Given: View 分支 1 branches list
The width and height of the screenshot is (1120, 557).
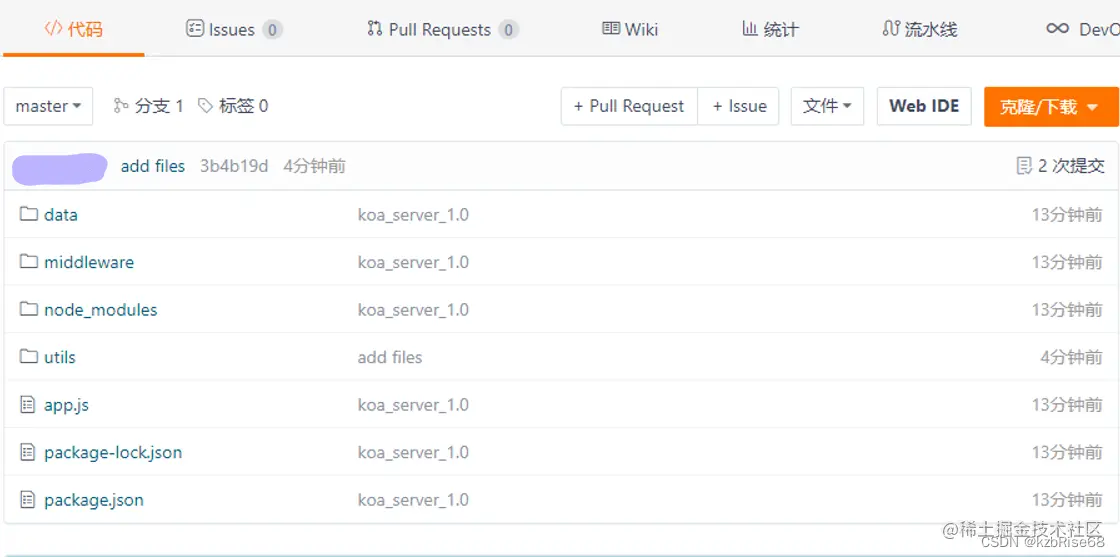Looking at the screenshot, I should tap(149, 106).
